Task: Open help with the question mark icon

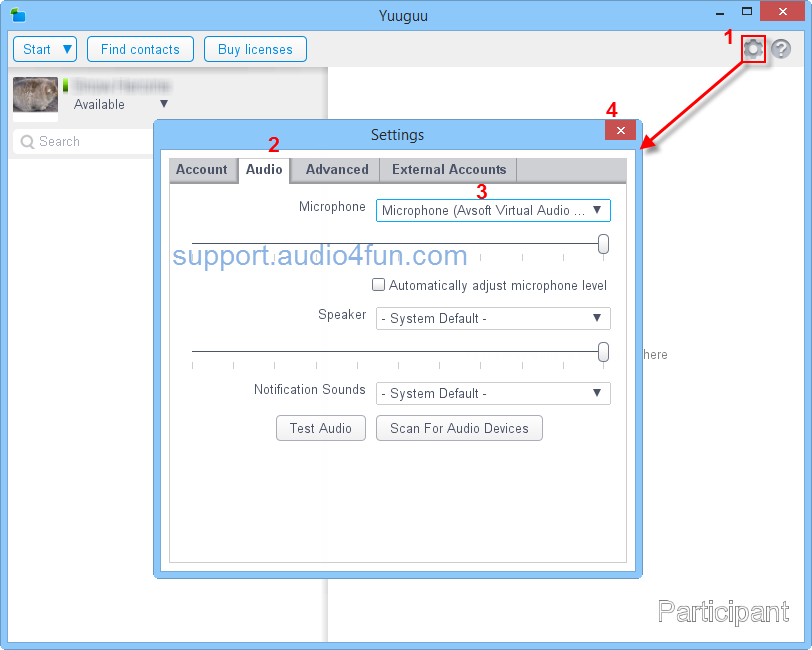Action: click(781, 49)
